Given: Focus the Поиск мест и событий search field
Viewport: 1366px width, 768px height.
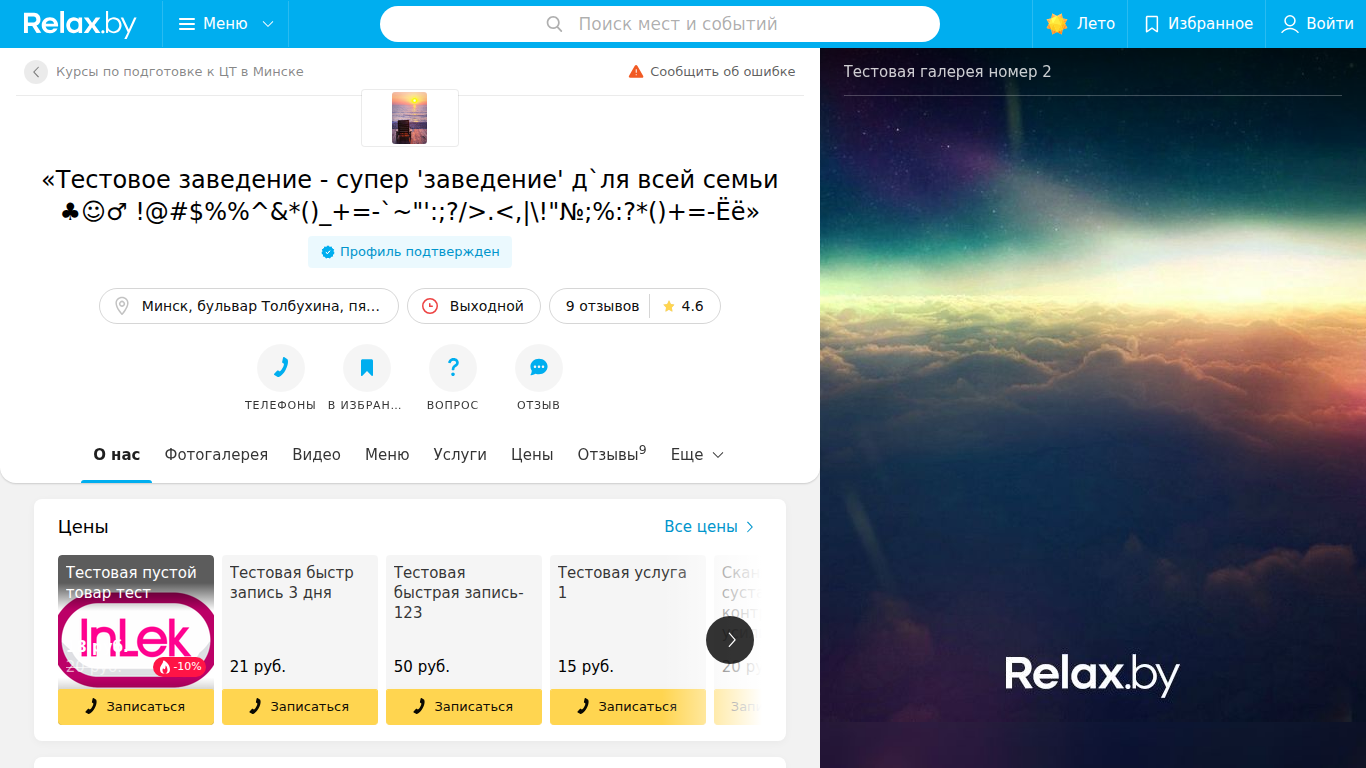Looking at the screenshot, I should coord(660,24).
